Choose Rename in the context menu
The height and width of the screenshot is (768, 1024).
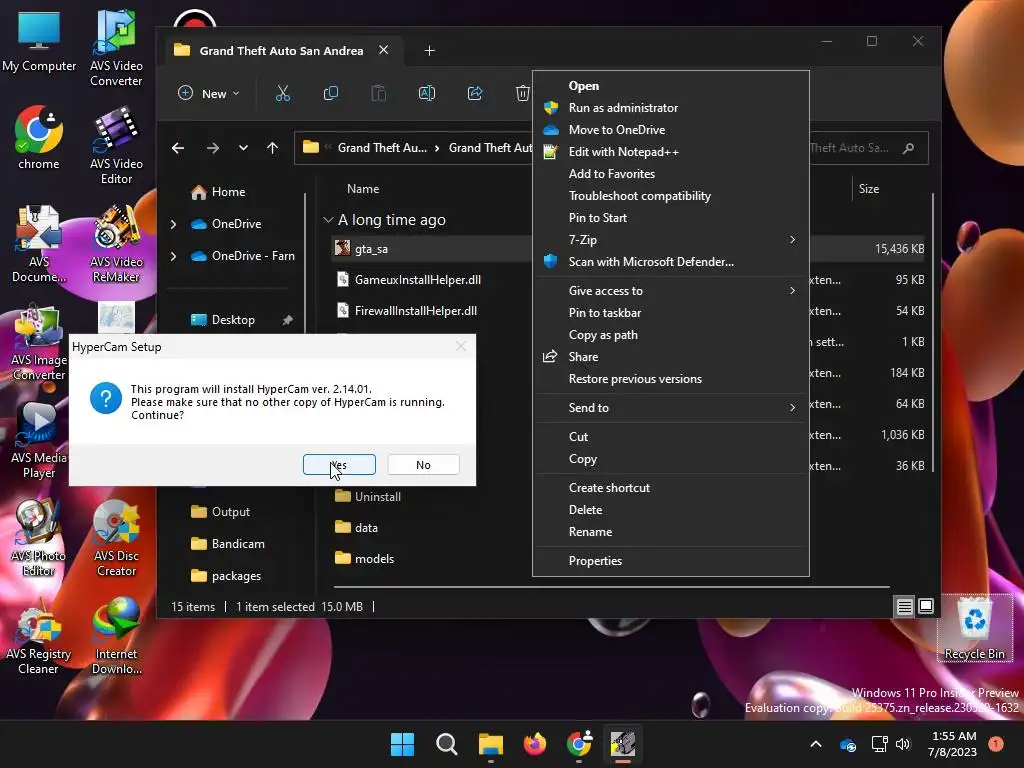click(671, 532)
